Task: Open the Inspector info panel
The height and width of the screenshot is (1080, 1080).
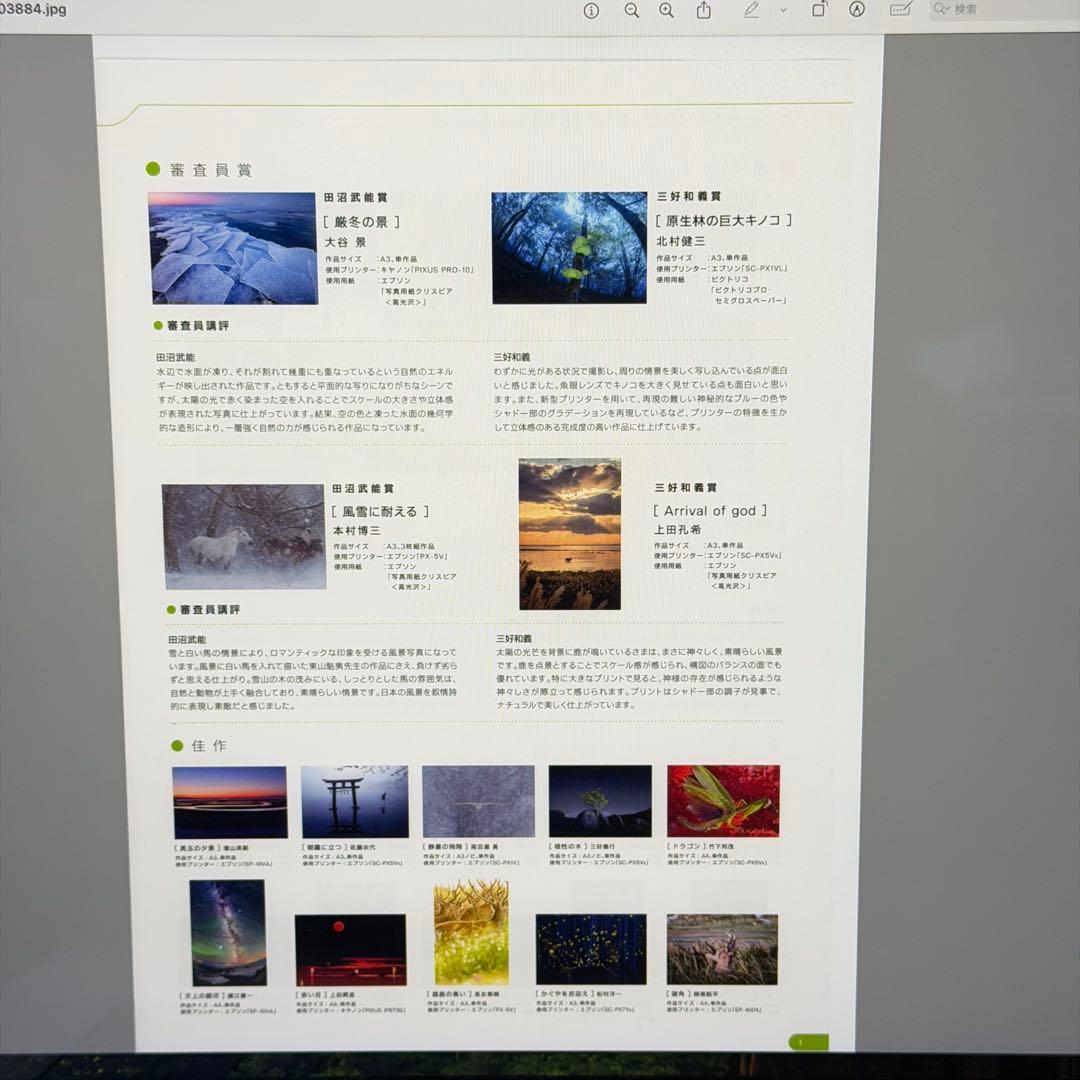Action: click(591, 10)
